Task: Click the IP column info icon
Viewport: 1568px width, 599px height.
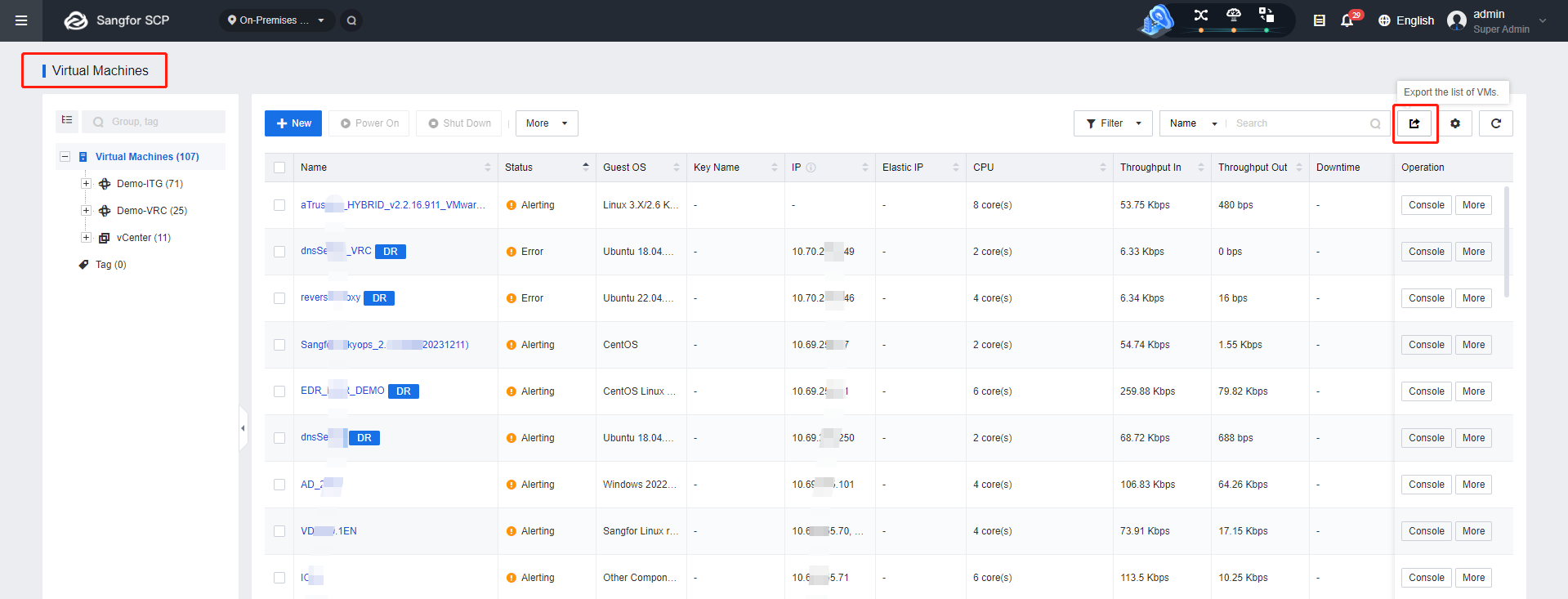Action: coord(811,168)
